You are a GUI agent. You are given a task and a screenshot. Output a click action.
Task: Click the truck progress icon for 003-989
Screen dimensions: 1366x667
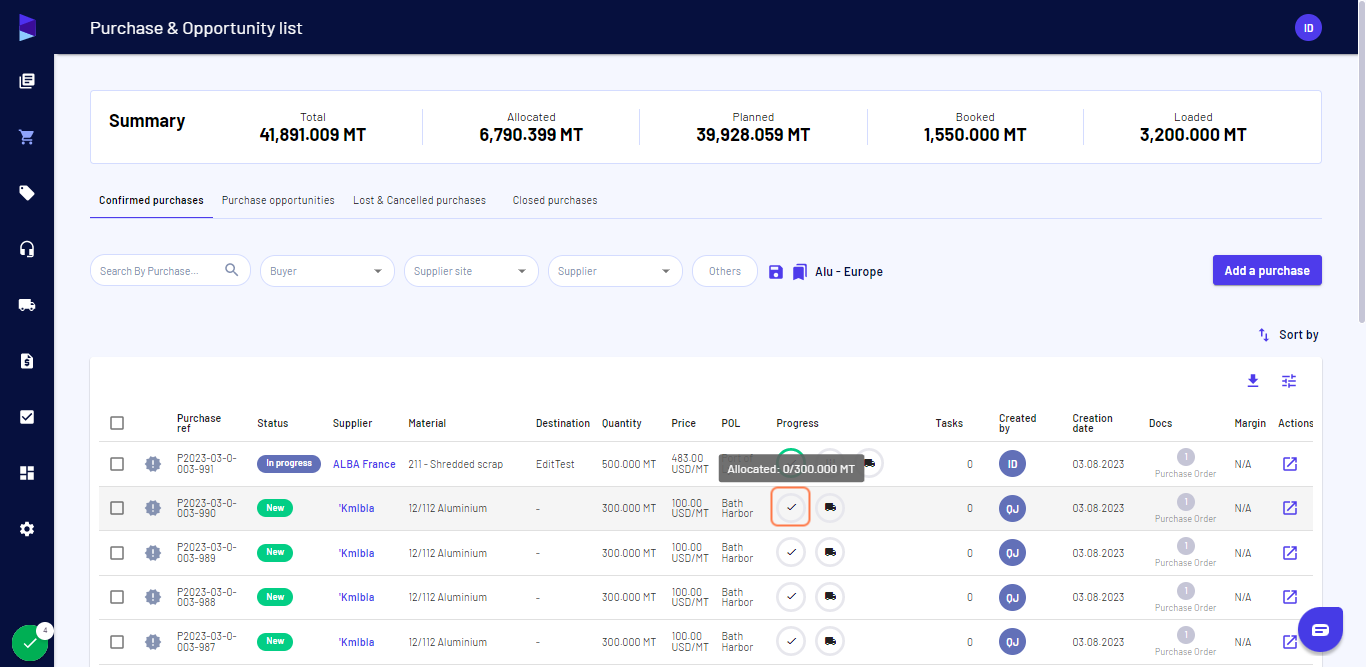(830, 552)
